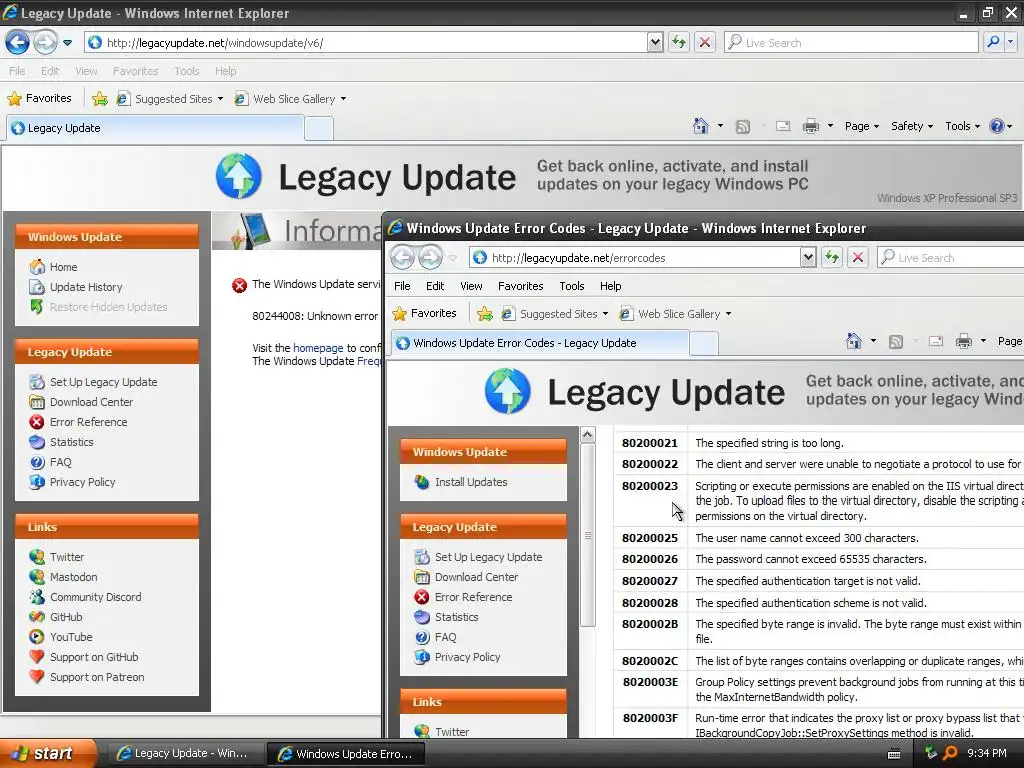Viewport: 1024px width, 768px height.
Task: Click Refresh icon in the Legacy Update window
Action: [x=679, y=42]
